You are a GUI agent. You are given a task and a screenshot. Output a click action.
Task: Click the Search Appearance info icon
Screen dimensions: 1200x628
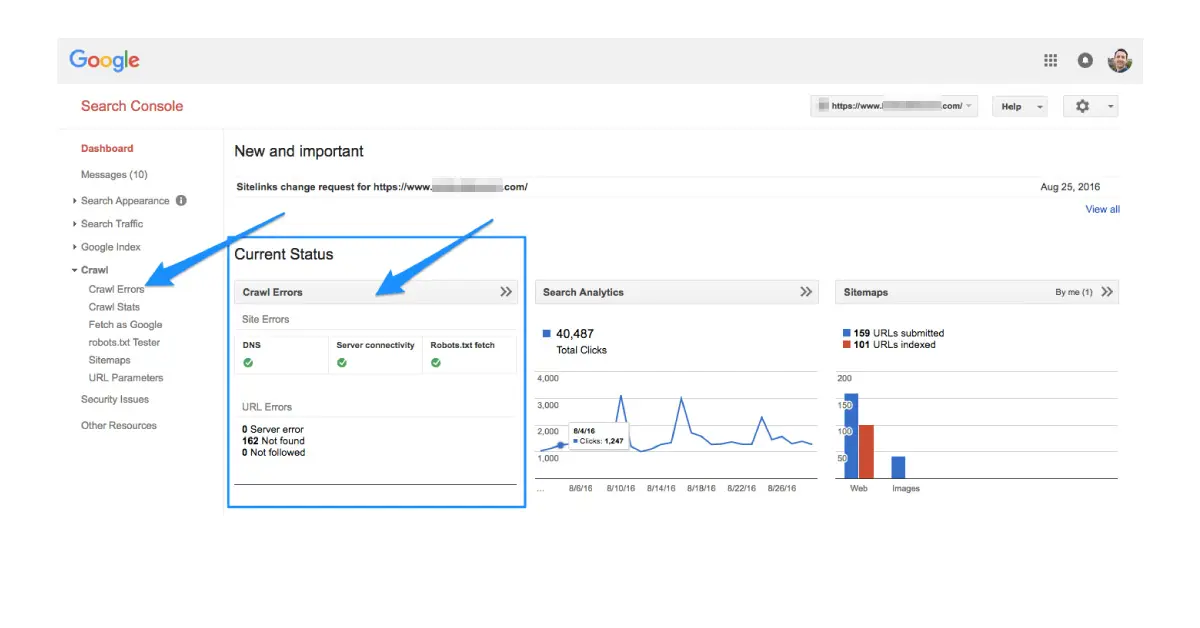pyautogui.click(x=181, y=200)
